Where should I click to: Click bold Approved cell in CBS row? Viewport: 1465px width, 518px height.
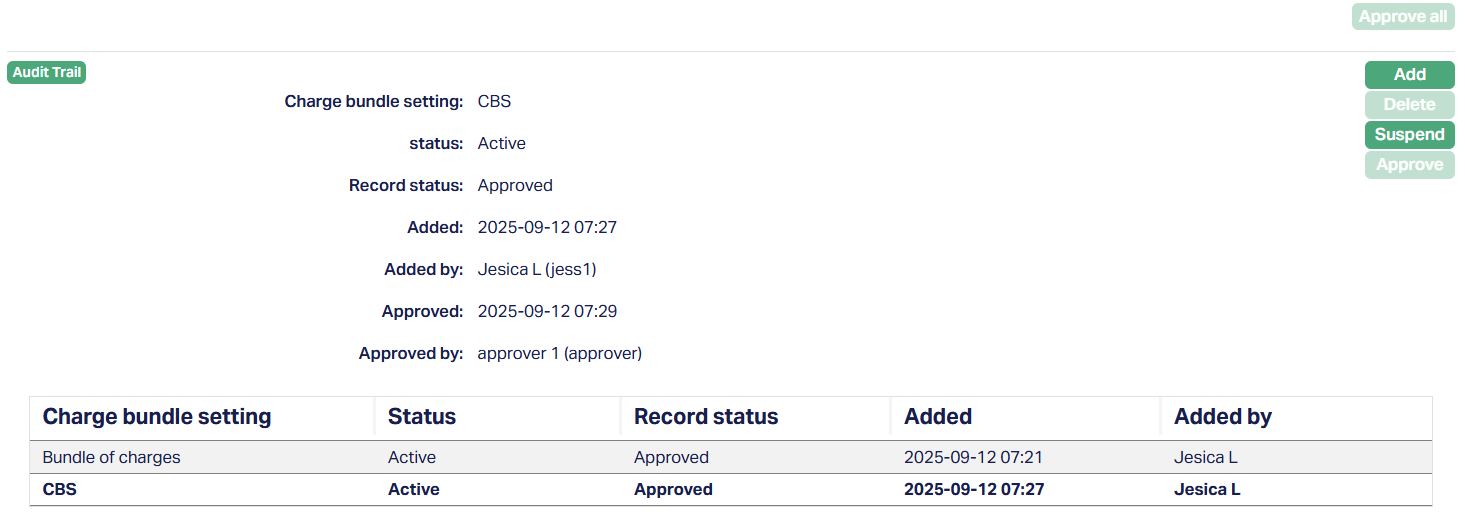tap(673, 490)
